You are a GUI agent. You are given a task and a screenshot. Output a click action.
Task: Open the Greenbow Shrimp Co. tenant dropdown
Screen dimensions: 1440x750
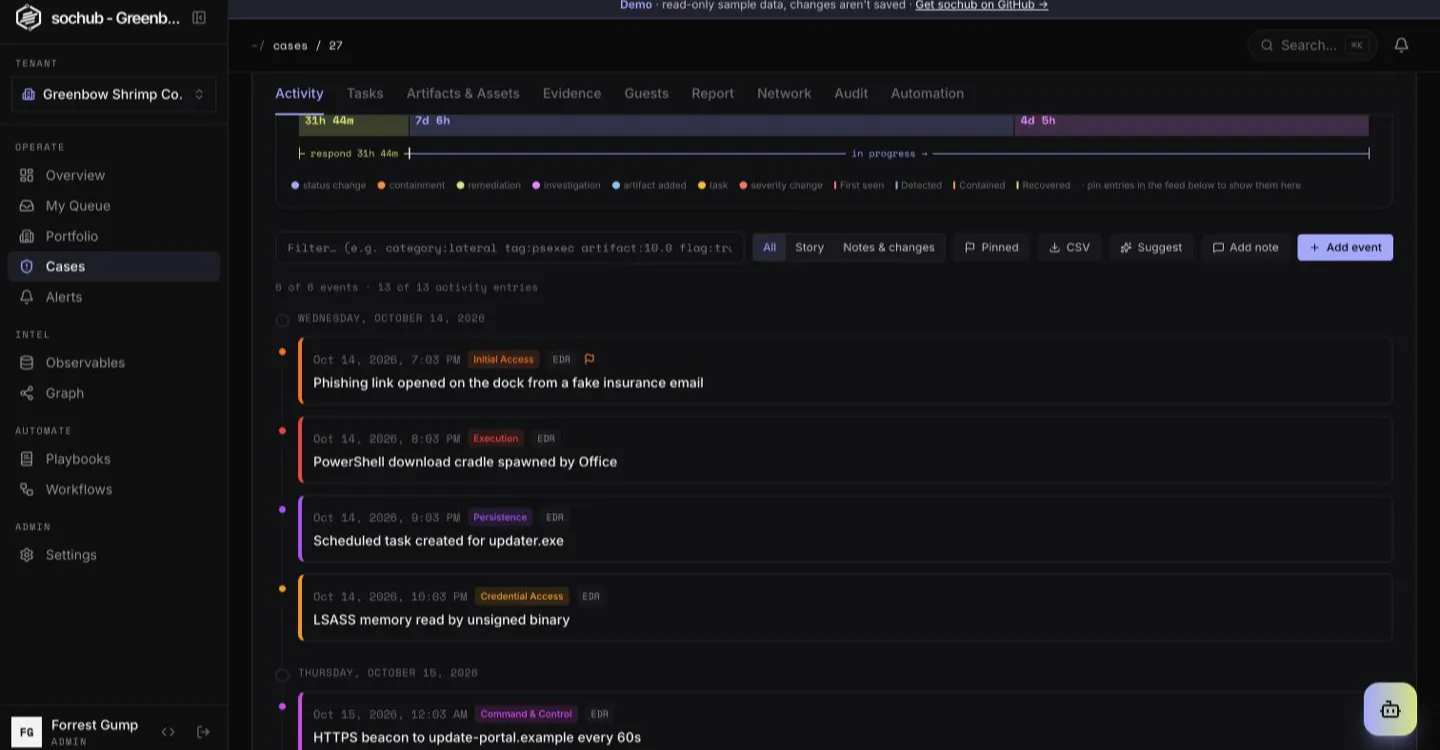(x=114, y=94)
